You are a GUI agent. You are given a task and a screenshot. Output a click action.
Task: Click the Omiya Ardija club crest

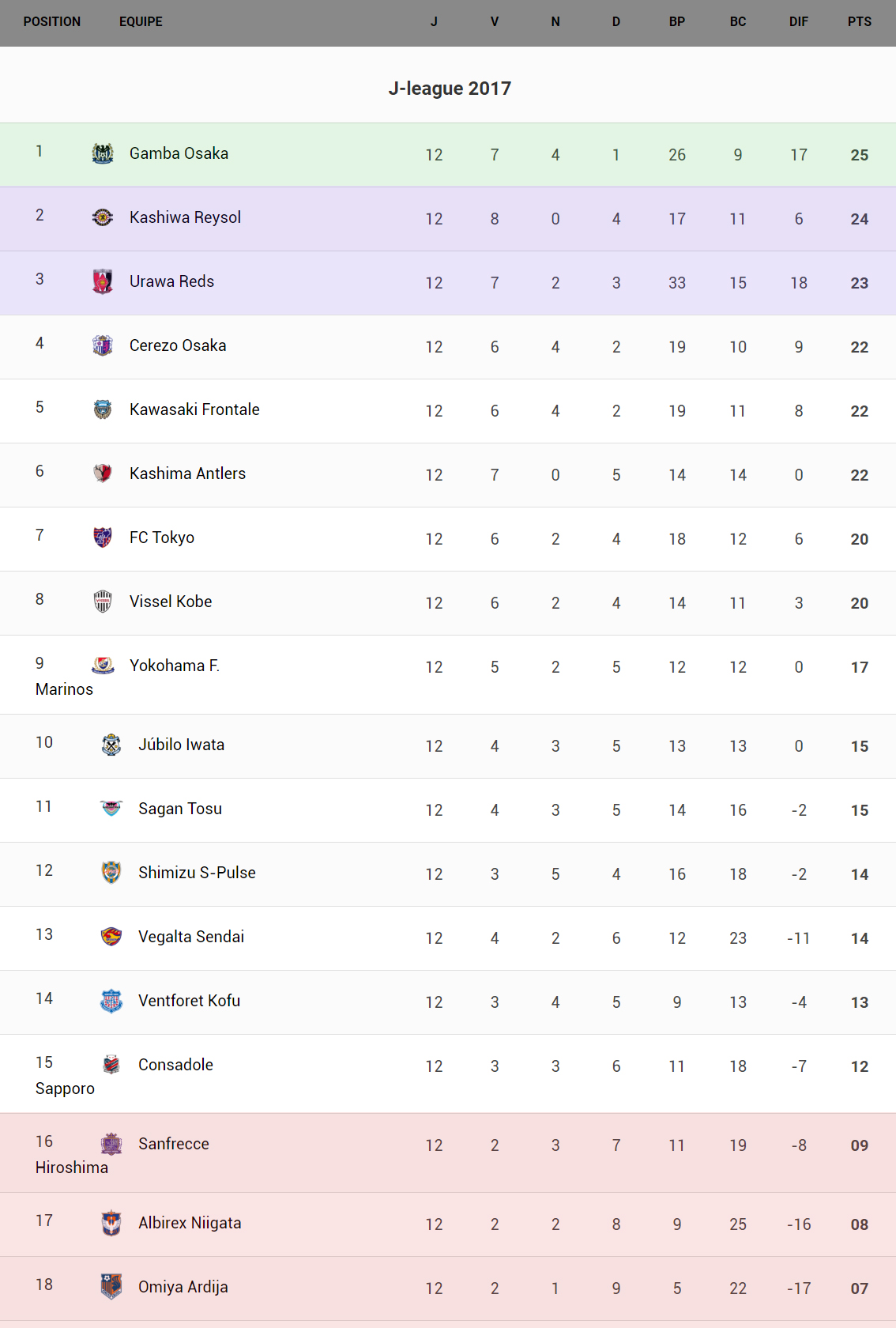coord(111,1287)
